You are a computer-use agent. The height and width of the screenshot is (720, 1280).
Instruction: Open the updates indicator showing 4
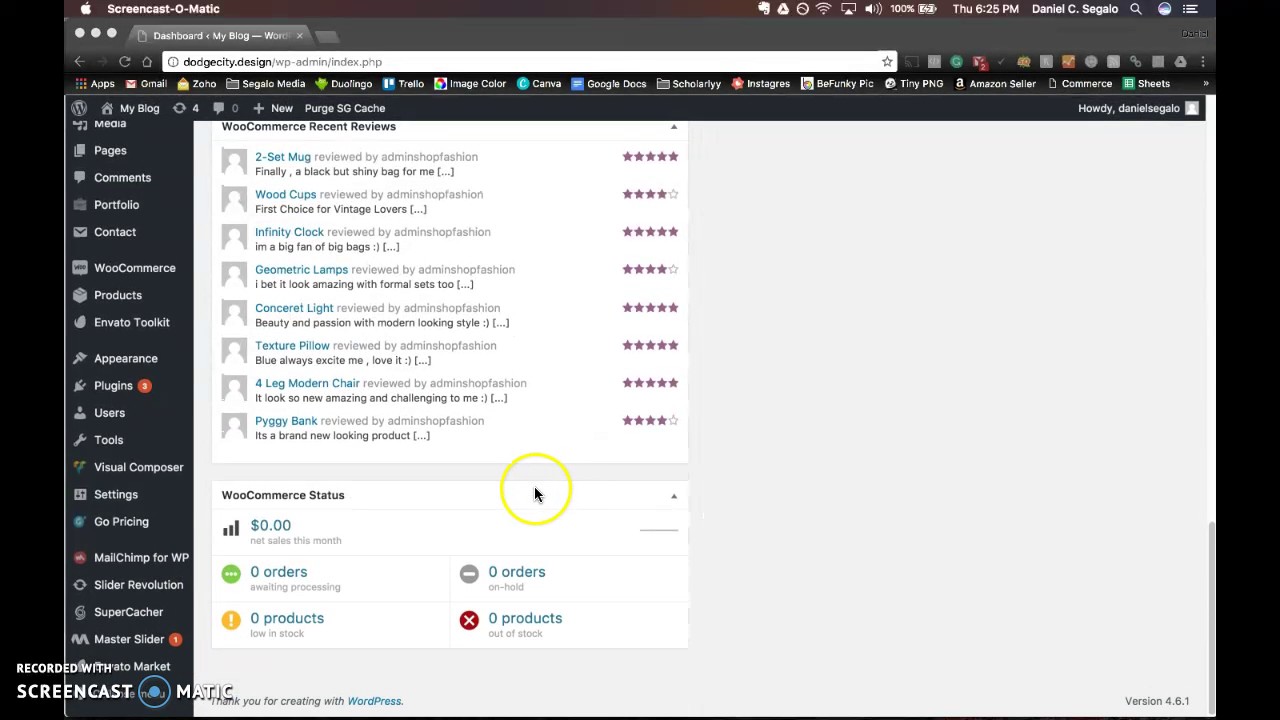[x=186, y=108]
